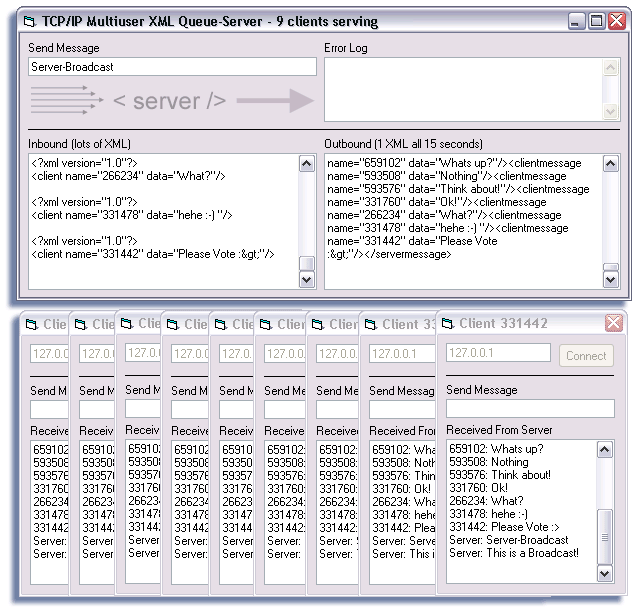Click the Error Log scroll down arrow

pos(612,112)
